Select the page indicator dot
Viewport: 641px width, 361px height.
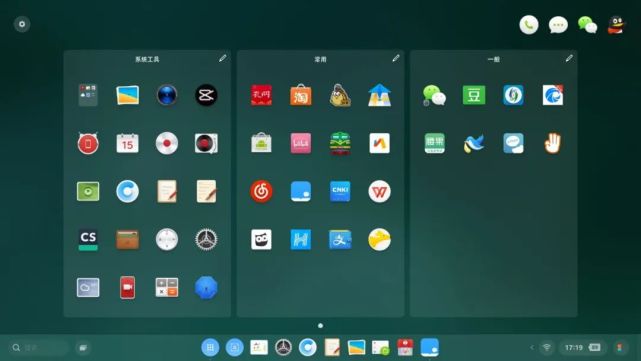click(320, 325)
